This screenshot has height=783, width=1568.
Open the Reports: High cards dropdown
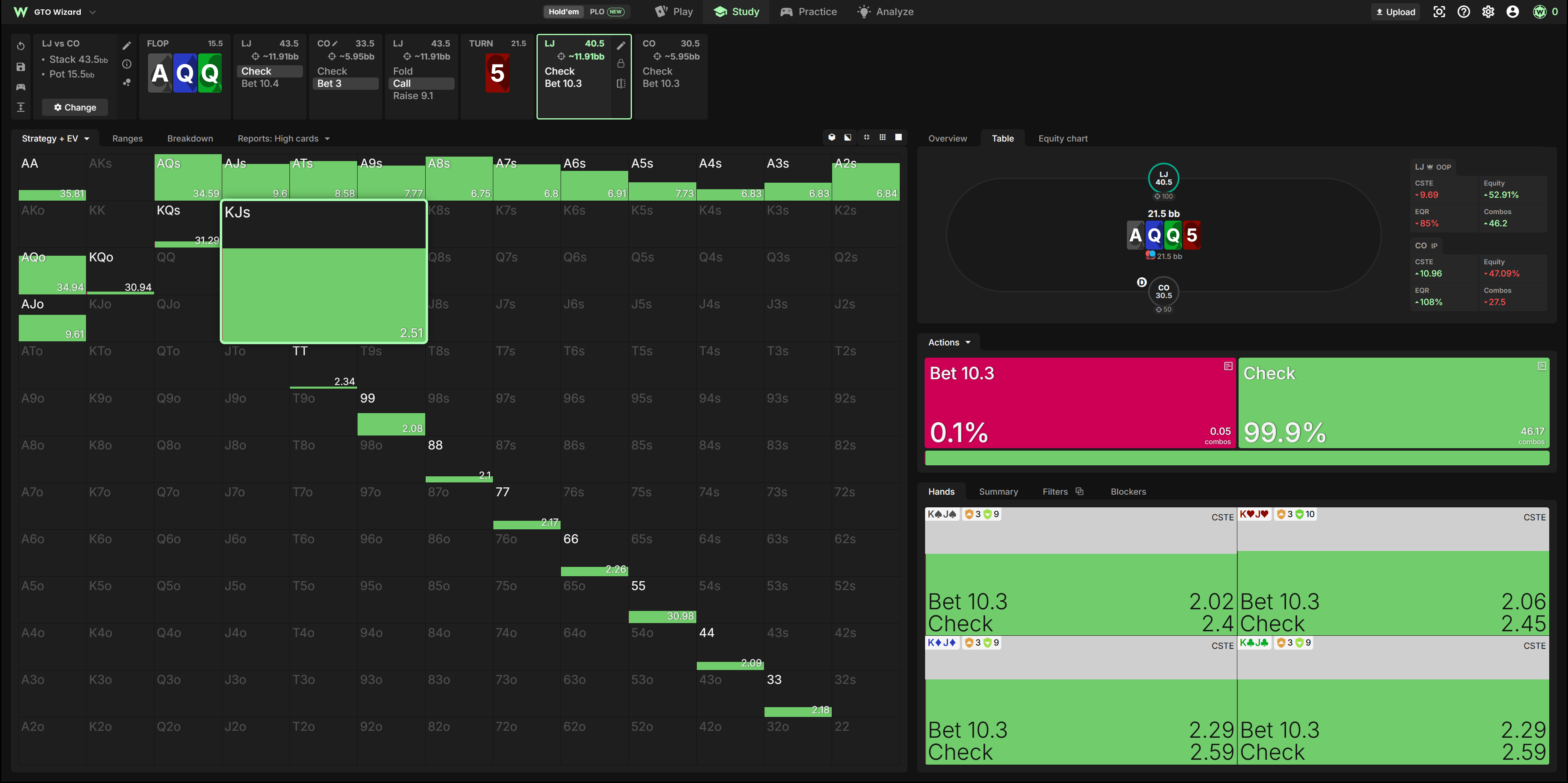coord(284,139)
